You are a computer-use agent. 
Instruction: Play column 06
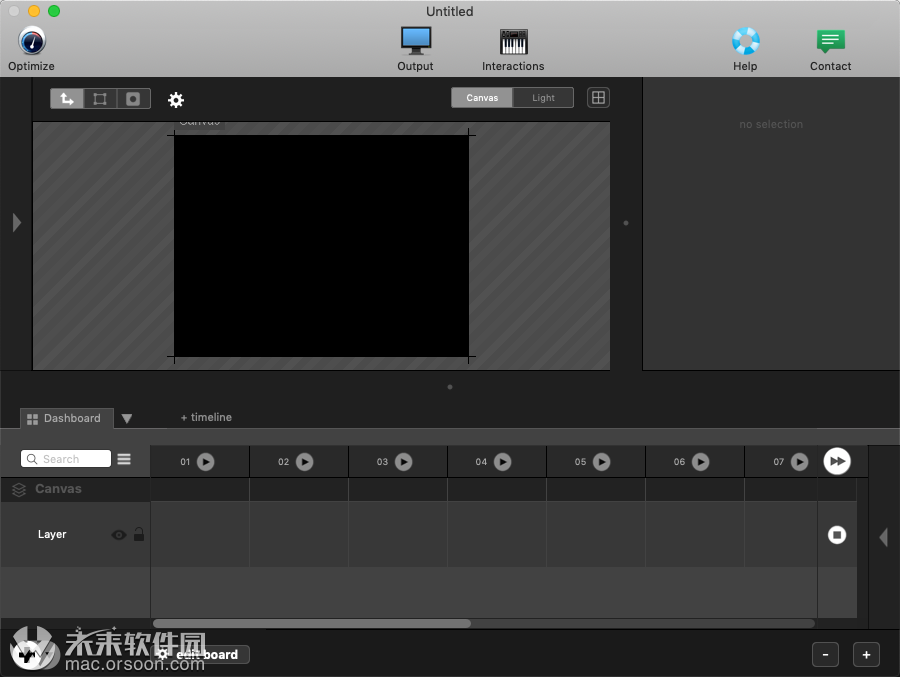[700, 462]
